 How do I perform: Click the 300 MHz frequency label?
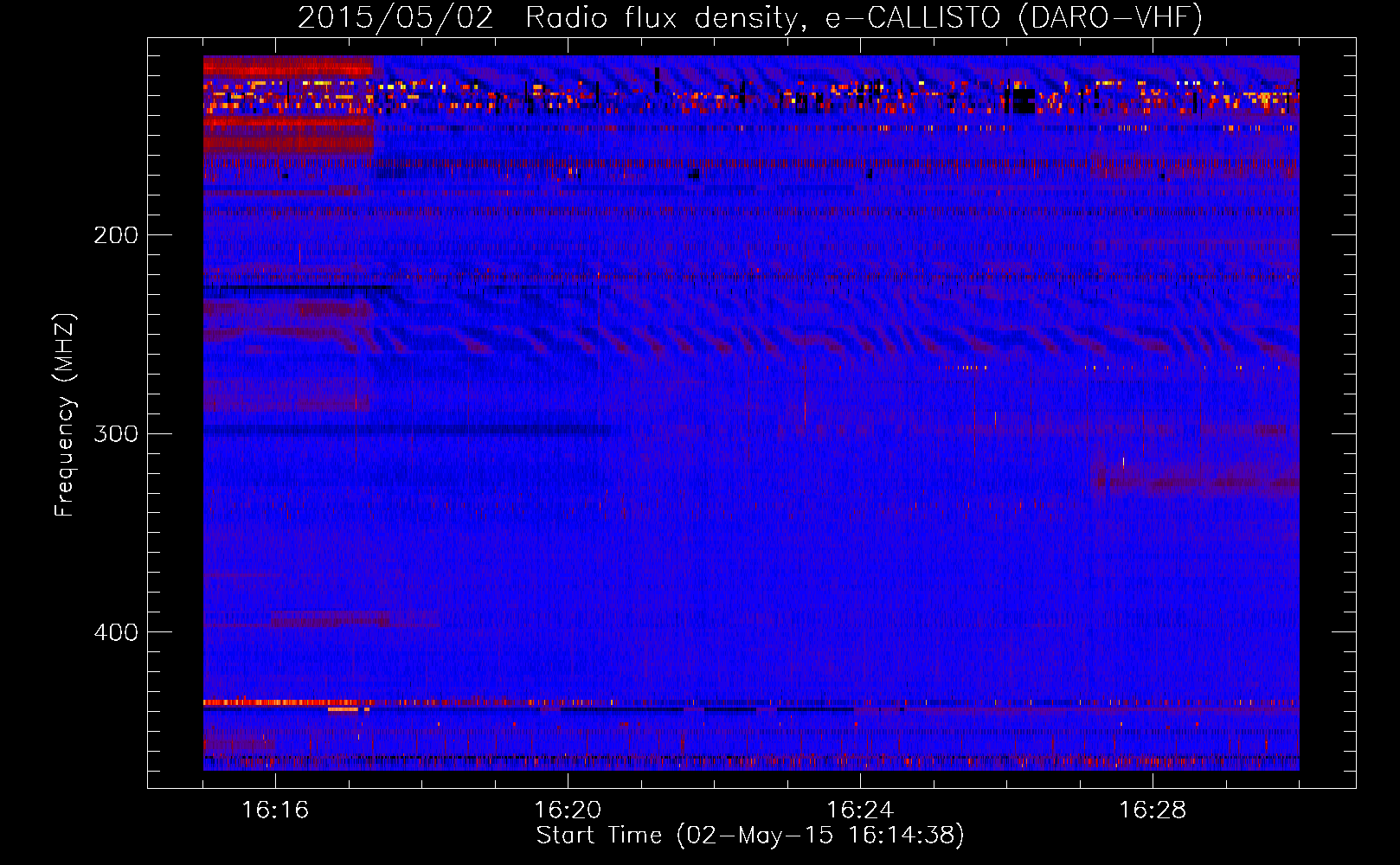pos(116,433)
